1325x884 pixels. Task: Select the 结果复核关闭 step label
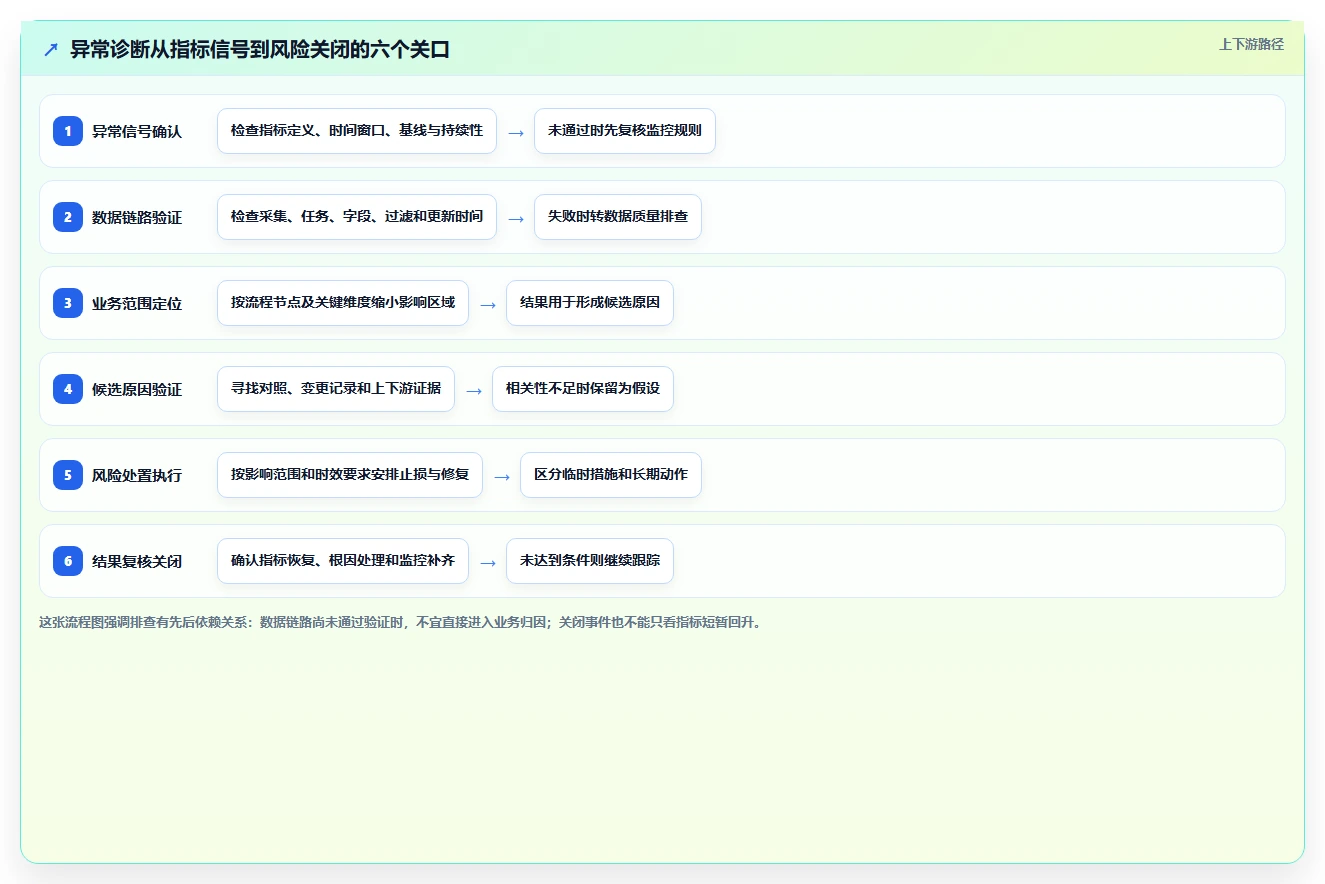pyautogui.click(x=137, y=561)
